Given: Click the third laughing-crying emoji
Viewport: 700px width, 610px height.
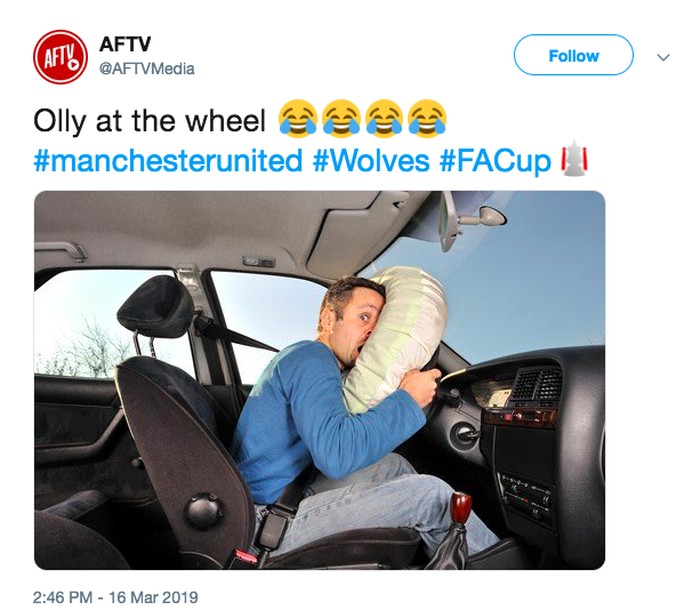Looking at the screenshot, I should [x=384, y=118].
